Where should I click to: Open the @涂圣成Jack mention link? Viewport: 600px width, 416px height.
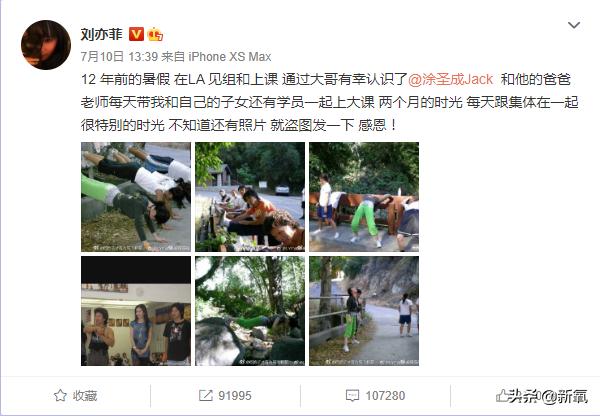(x=451, y=79)
